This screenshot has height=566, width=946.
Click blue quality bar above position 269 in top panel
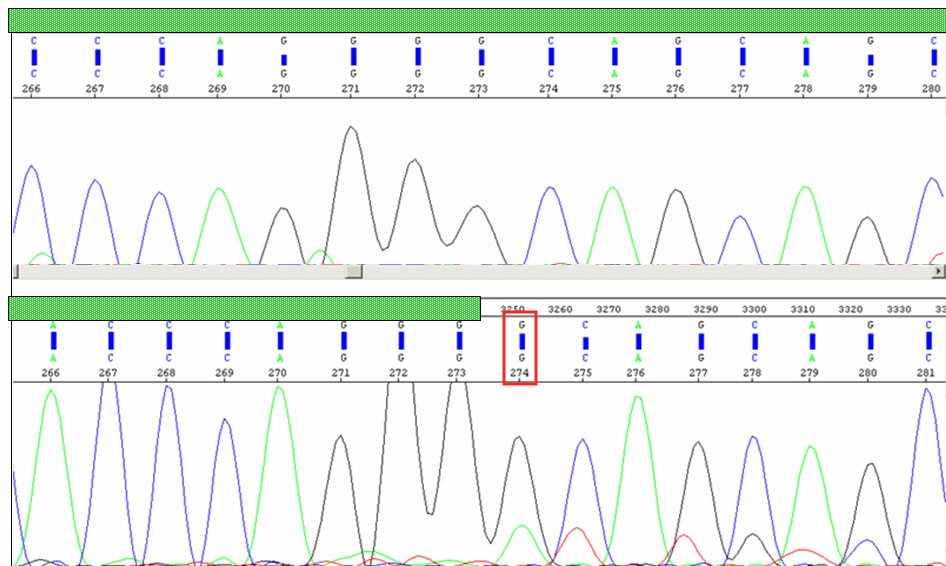220,57
